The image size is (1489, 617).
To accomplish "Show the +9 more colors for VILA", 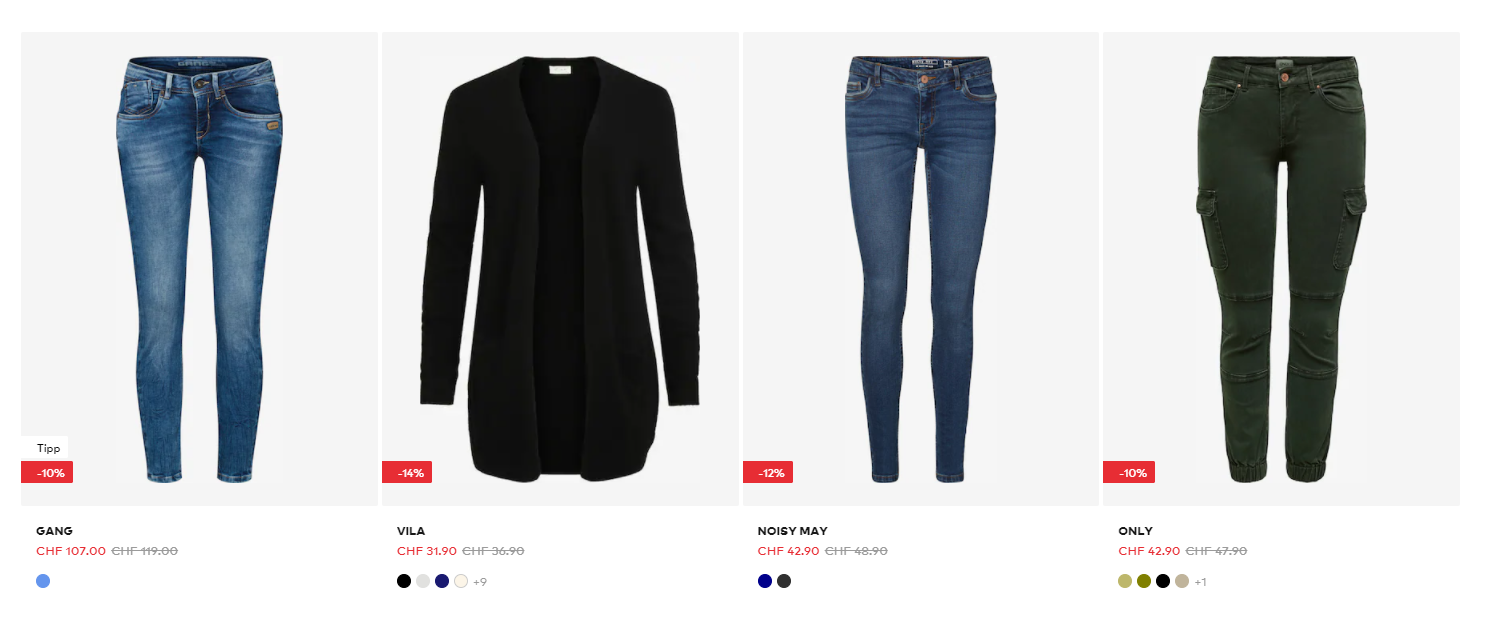I will tap(480, 582).
